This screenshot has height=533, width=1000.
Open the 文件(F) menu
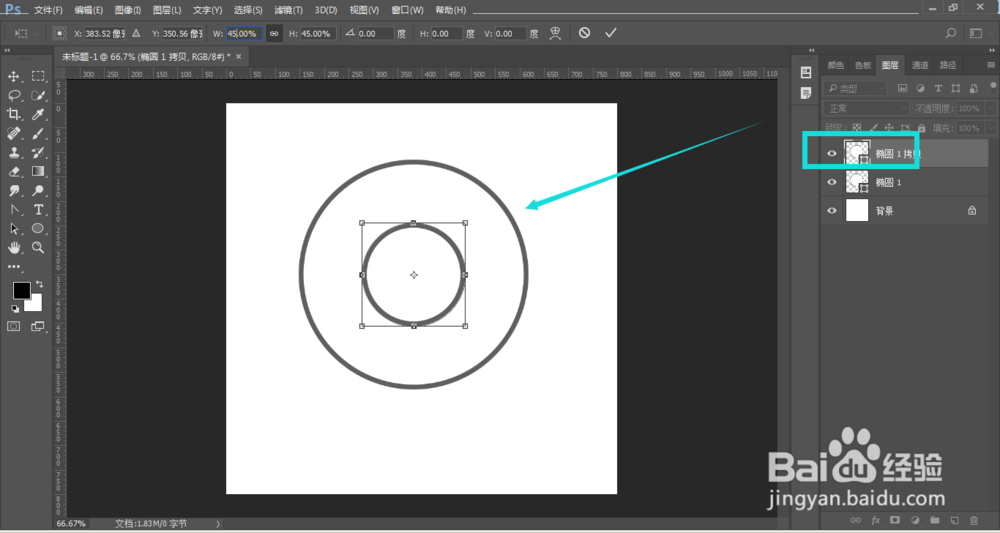pyautogui.click(x=48, y=10)
